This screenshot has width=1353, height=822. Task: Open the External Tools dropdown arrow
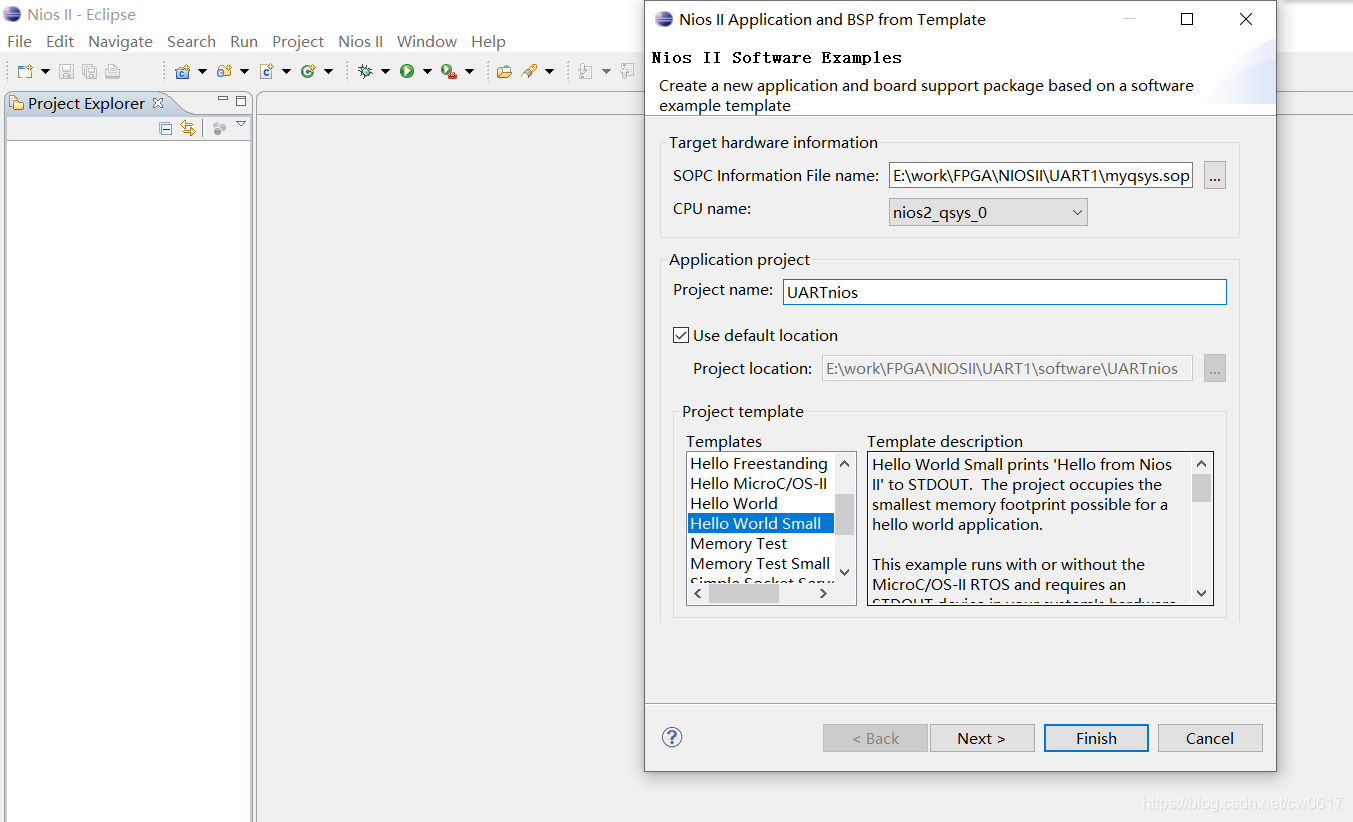469,71
